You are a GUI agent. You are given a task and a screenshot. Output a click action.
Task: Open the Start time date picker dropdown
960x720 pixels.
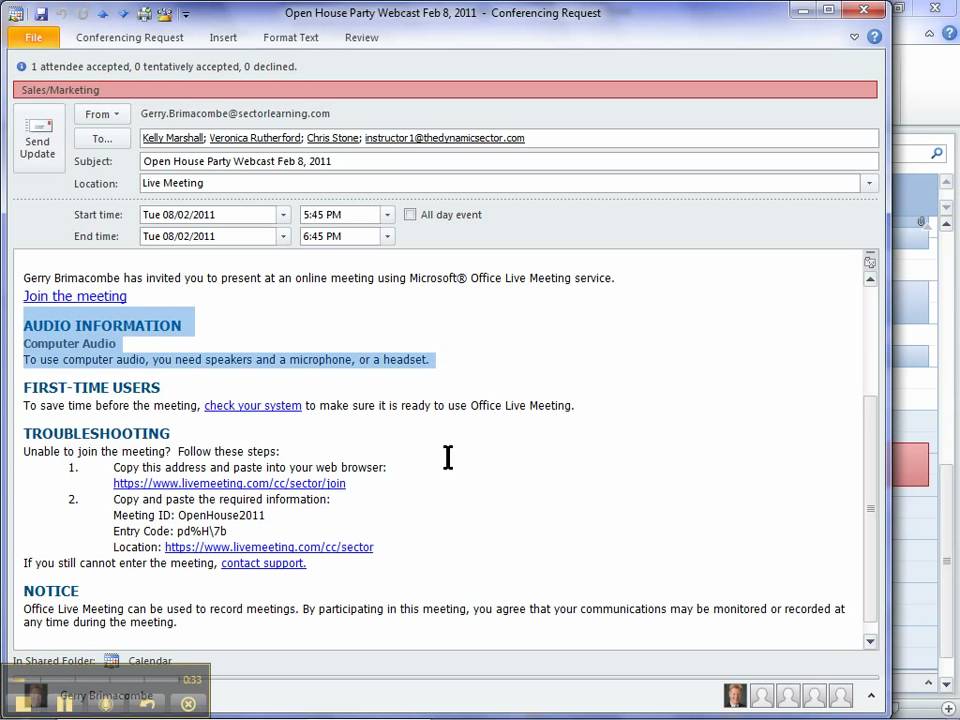(x=283, y=215)
